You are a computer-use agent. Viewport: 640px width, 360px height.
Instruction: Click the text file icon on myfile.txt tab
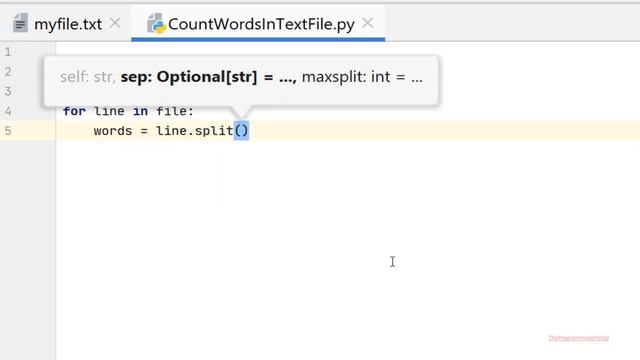20,22
